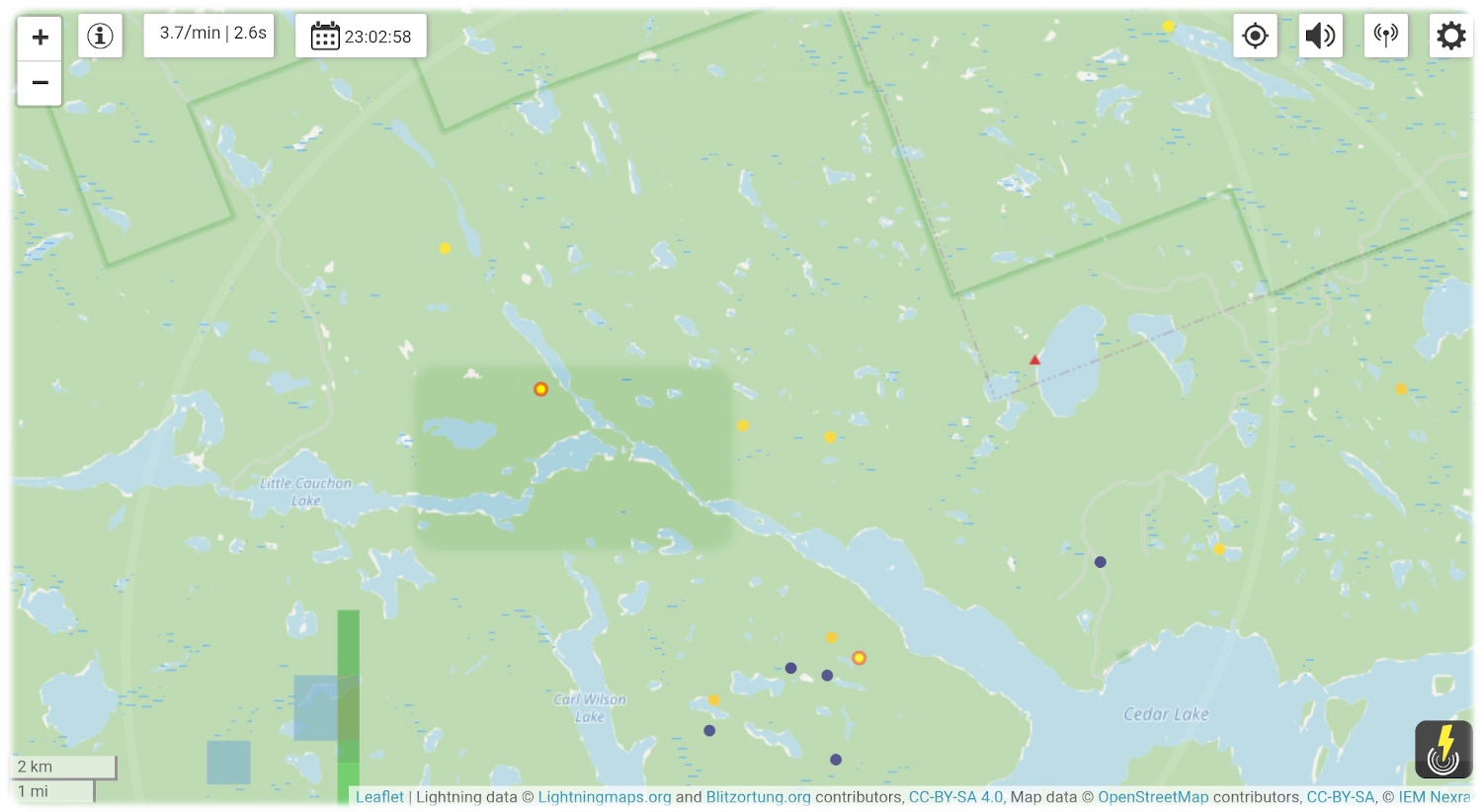The width and height of the screenshot is (1482, 812).
Task: Open the Blitzortung.org link
Action: click(758, 797)
